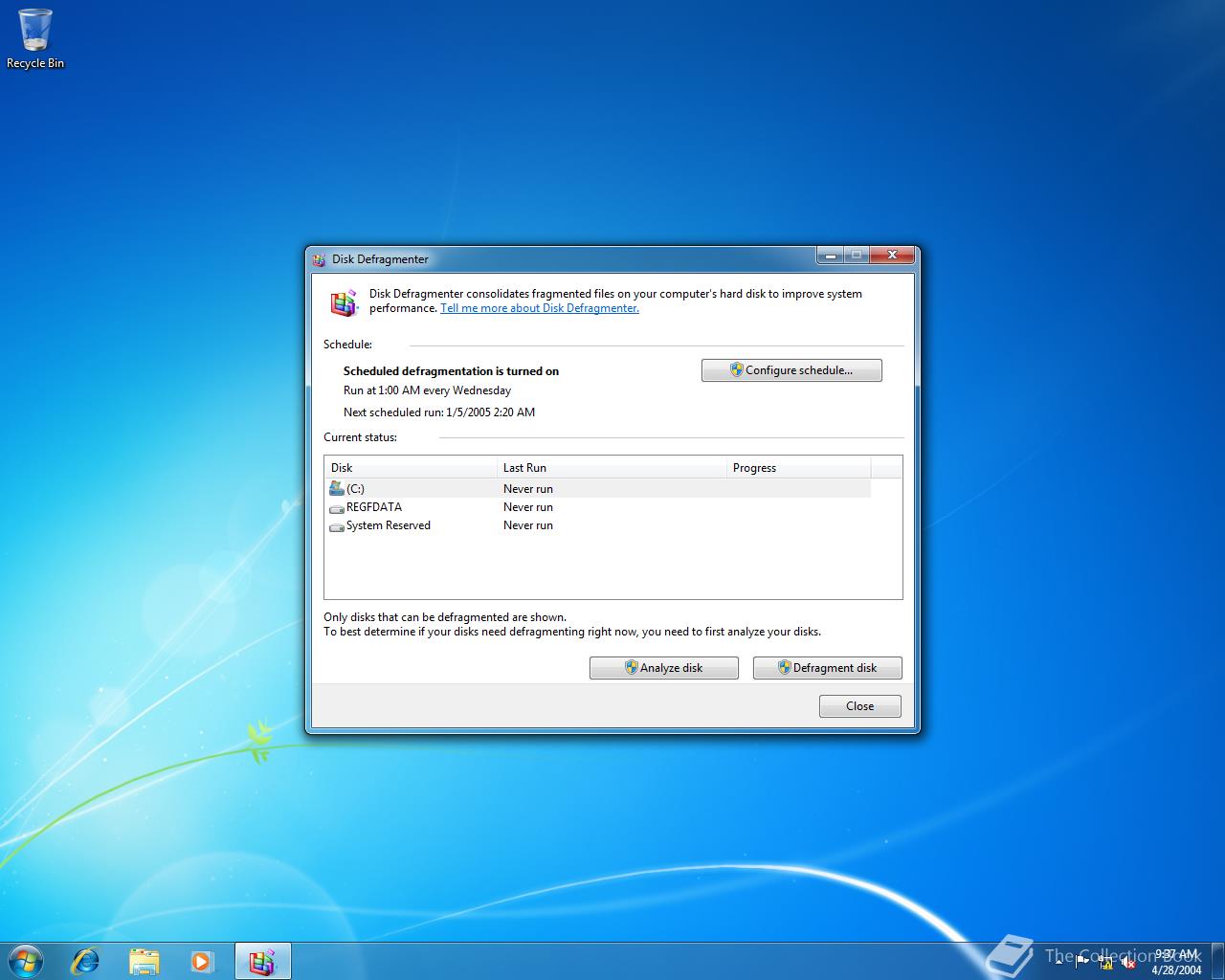Sort by the Last Run column header
1225x980 pixels.
612,468
